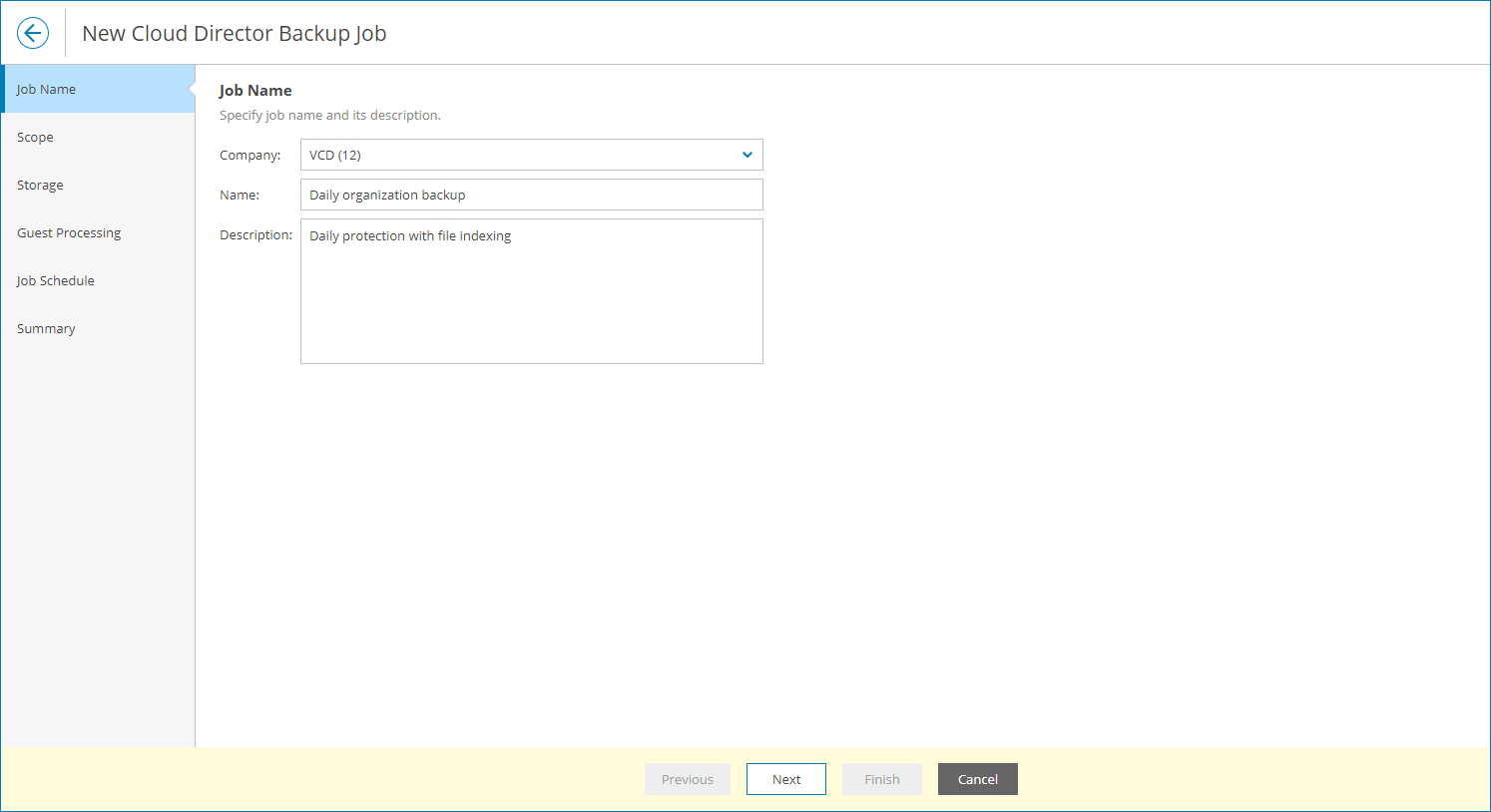Click the 'Name:' field label
Image resolution: width=1491 pixels, height=812 pixels.
pyautogui.click(x=240, y=195)
